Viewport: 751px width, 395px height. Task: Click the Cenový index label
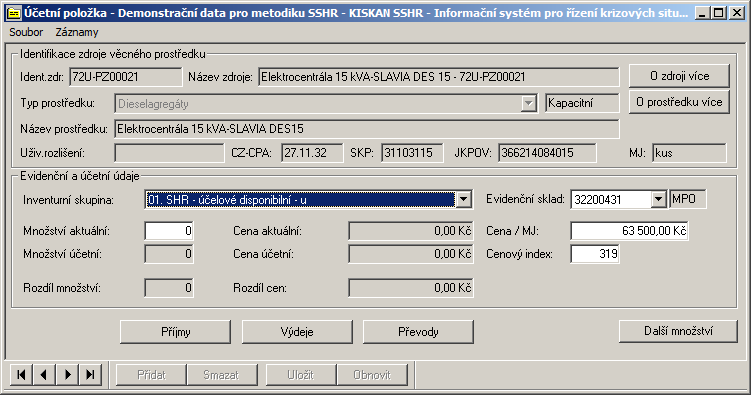point(519,254)
